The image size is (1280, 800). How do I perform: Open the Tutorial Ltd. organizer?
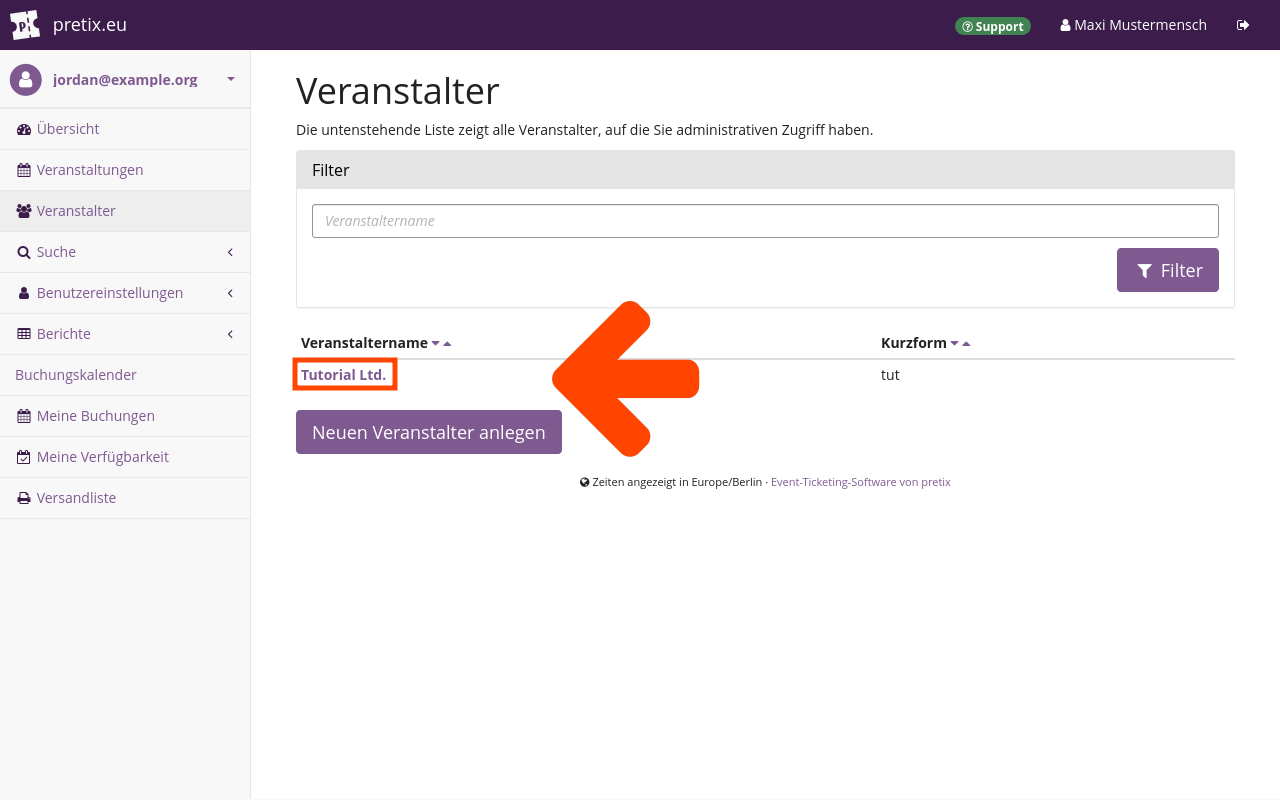tap(343, 375)
